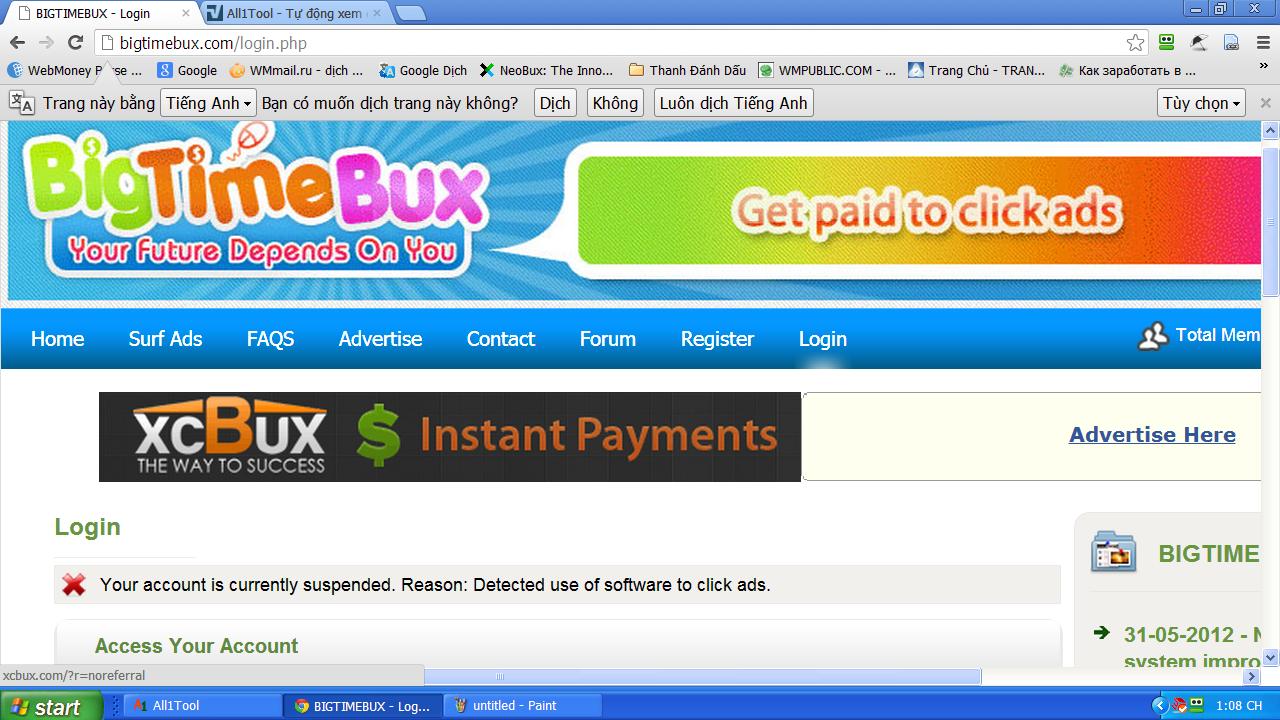
Task: Click the Không button in translate bar
Action: [615, 103]
